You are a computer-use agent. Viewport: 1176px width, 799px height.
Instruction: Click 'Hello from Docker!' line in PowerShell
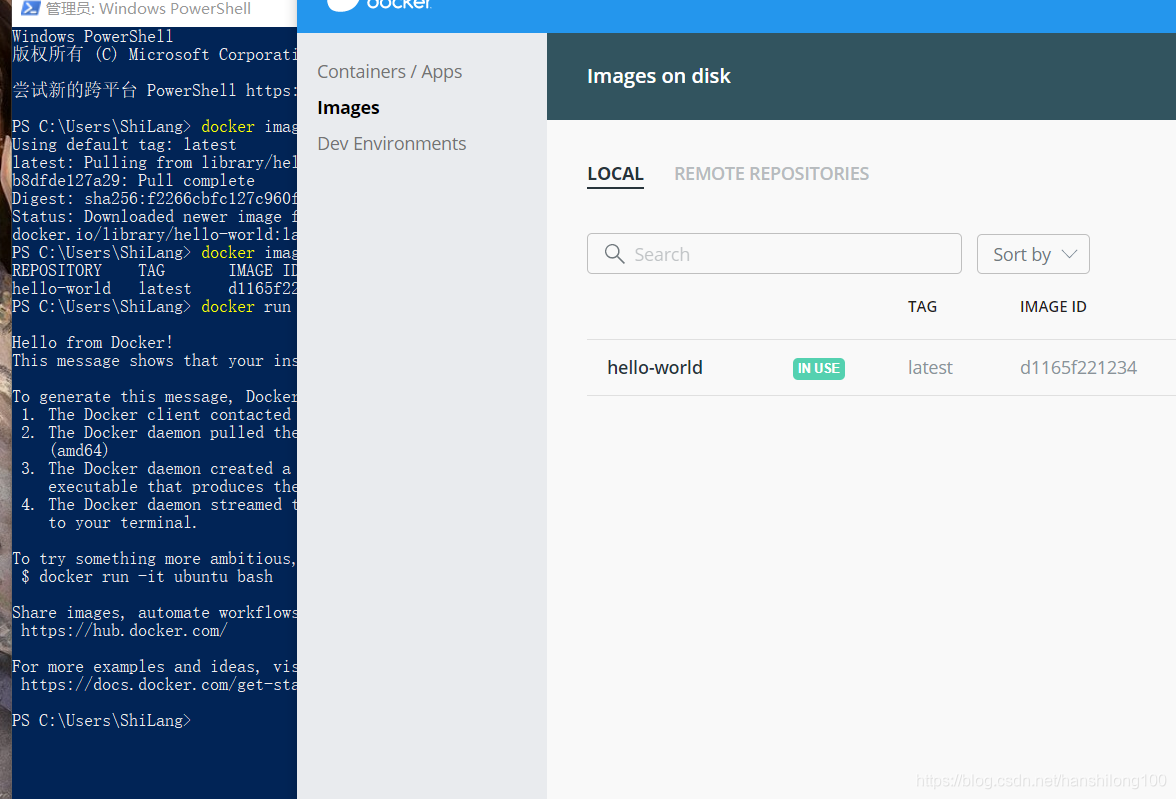(92, 342)
